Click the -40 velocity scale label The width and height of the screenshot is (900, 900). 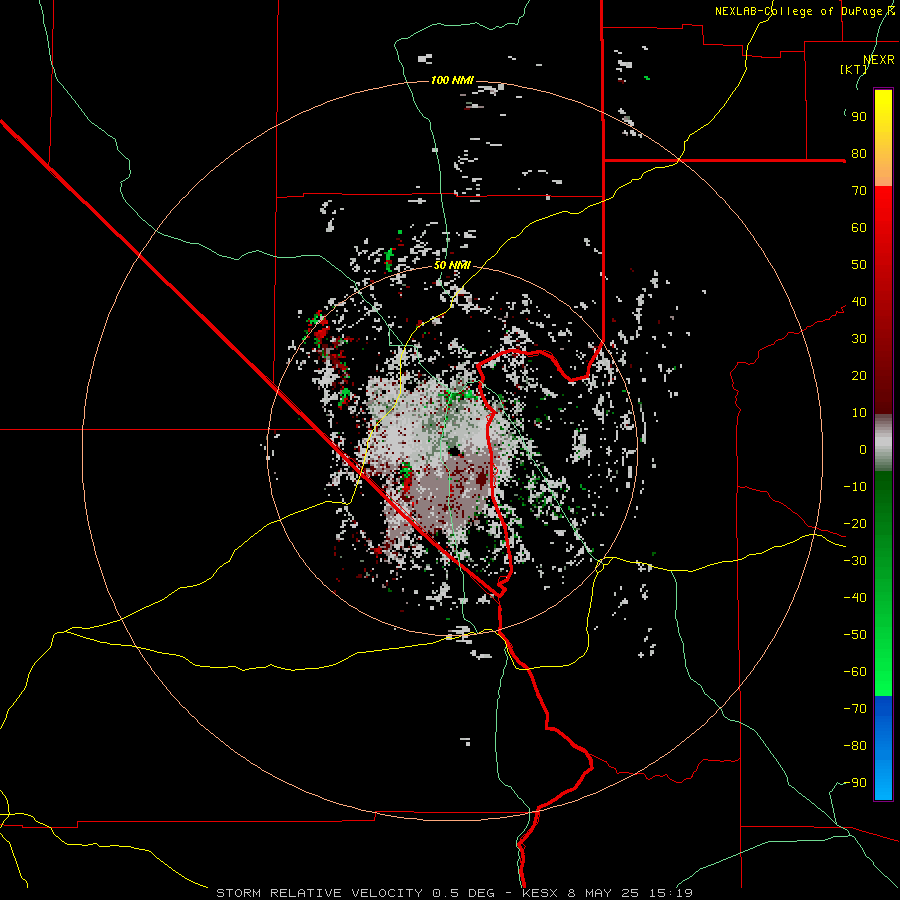[x=855, y=598]
